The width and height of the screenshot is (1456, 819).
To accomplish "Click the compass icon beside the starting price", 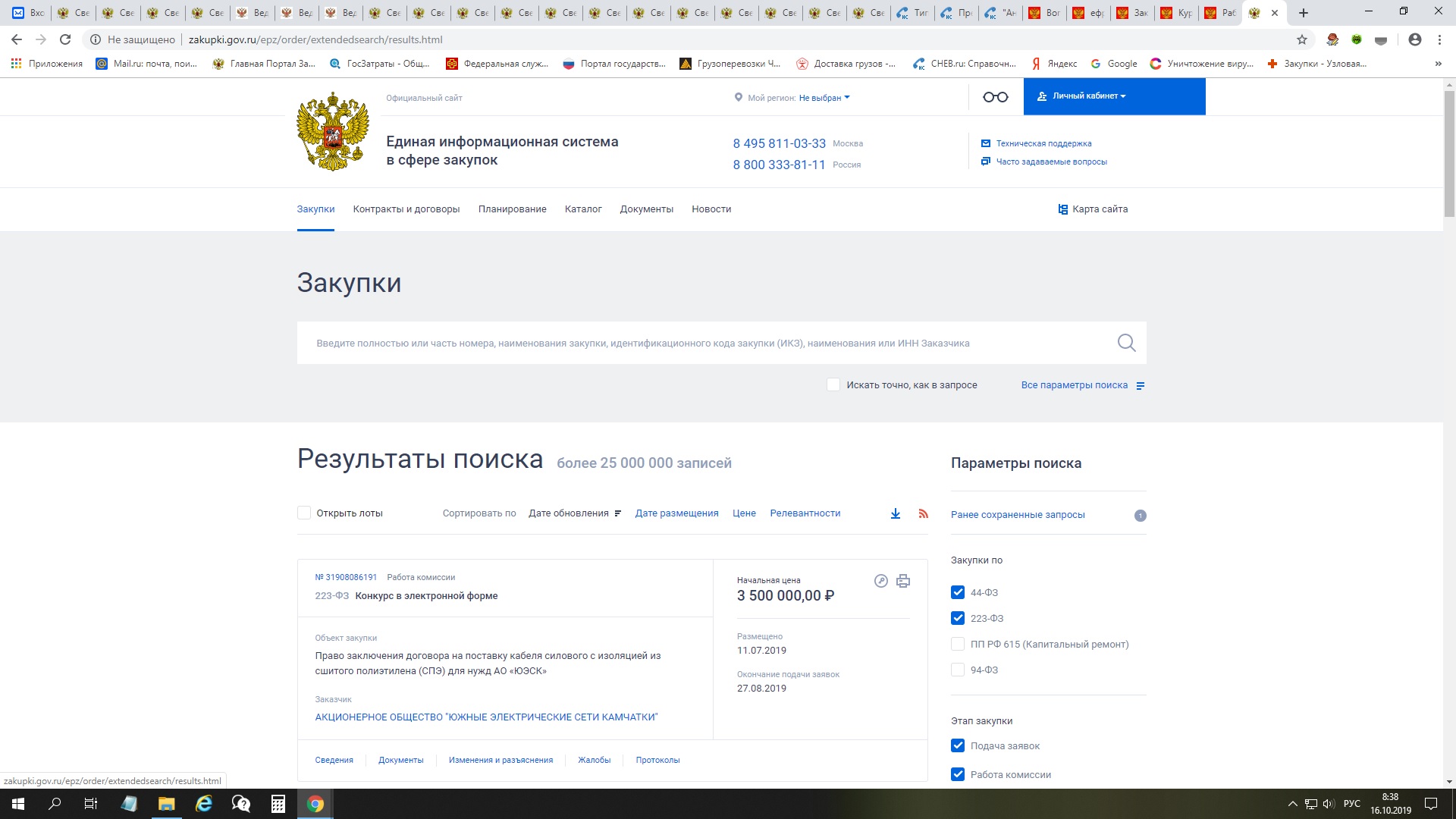I will click(x=880, y=581).
